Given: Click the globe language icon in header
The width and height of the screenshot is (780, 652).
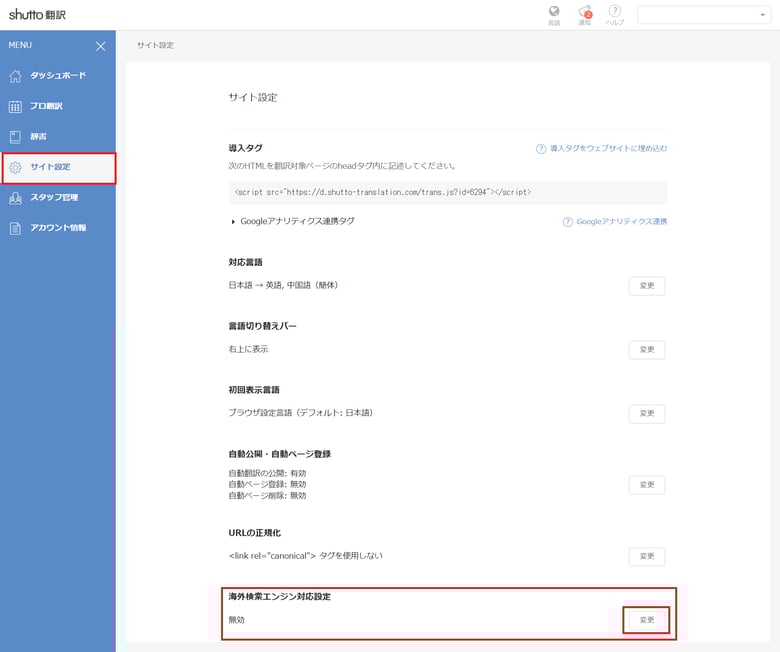Looking at the screenshot, I should 554,11.
